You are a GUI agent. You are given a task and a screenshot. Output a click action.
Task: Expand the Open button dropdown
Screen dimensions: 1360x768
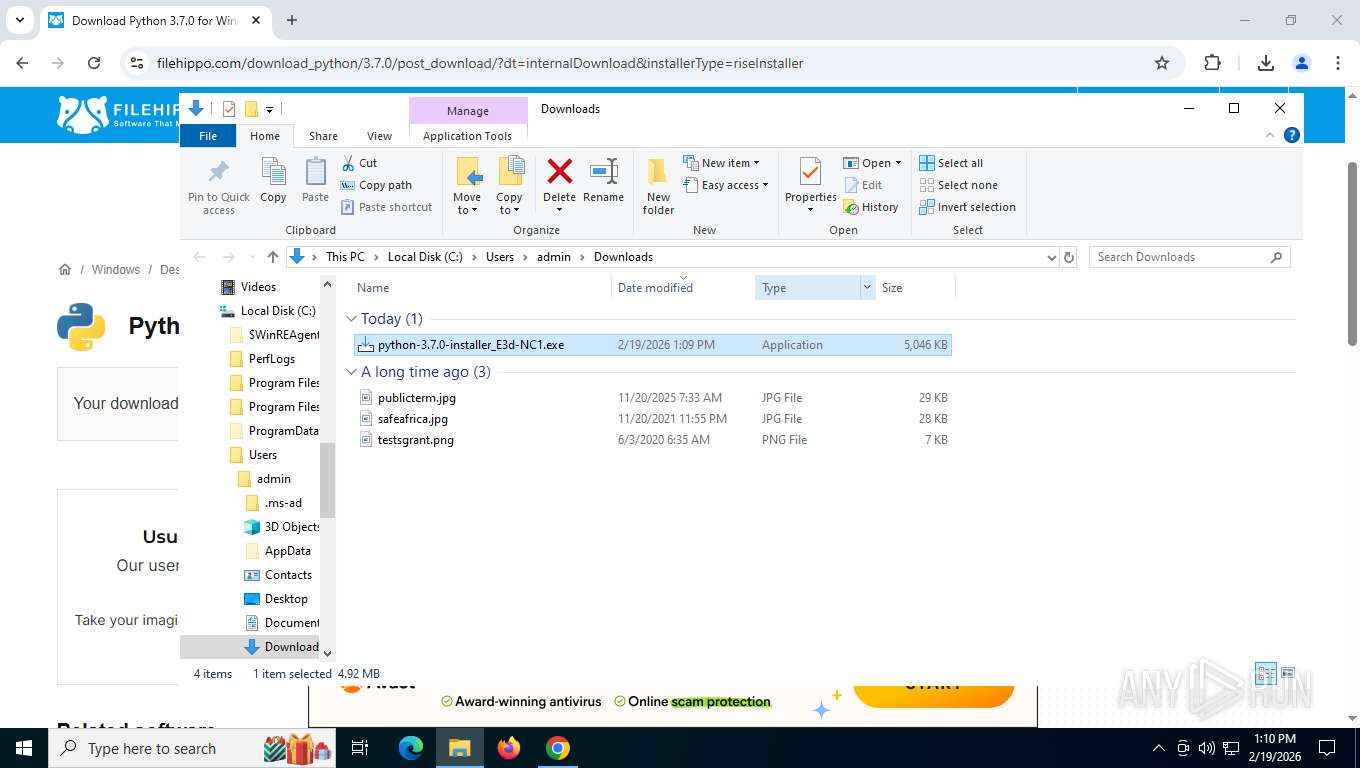(898, 163)
